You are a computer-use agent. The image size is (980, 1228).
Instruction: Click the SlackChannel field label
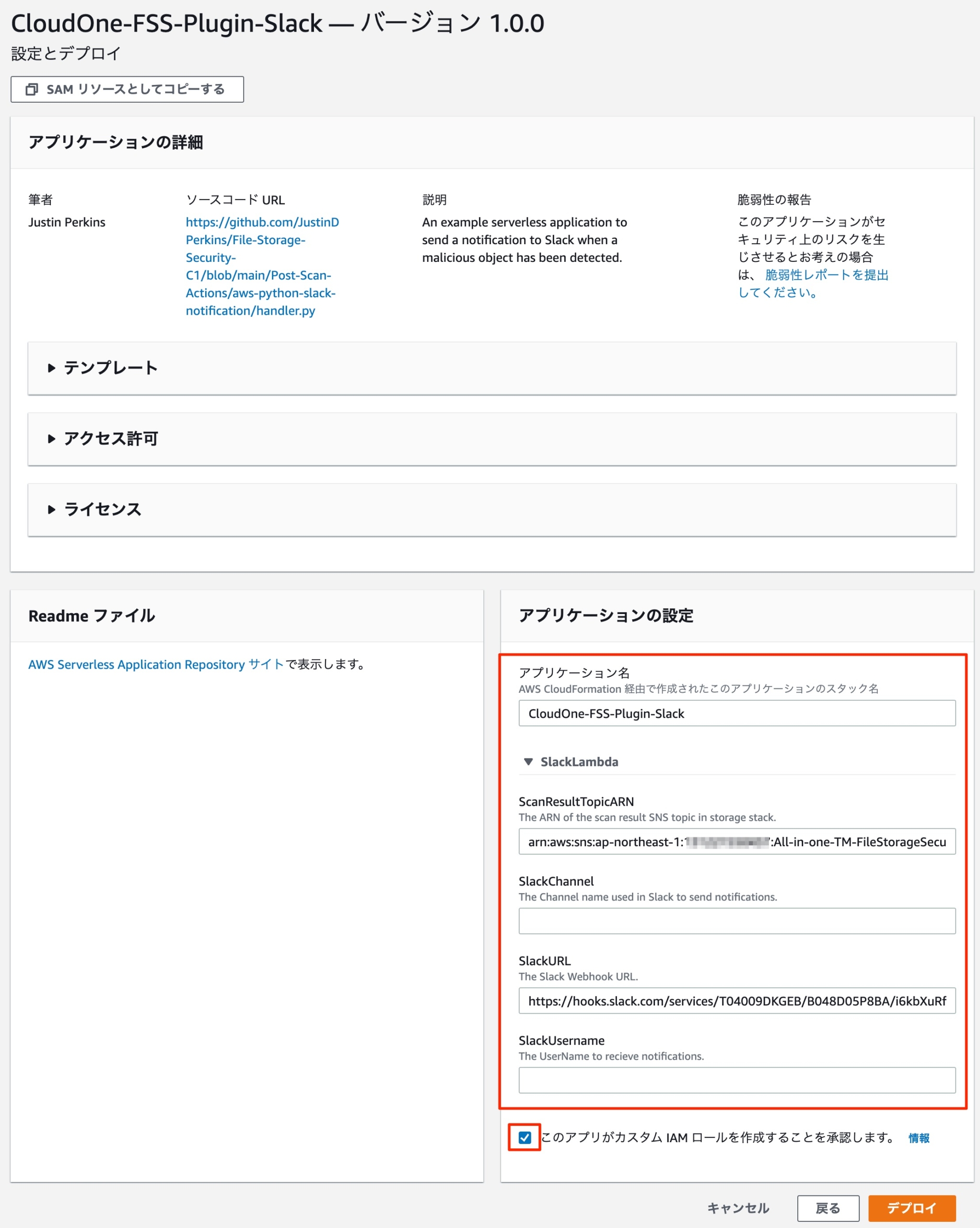(x=556, y=881)
